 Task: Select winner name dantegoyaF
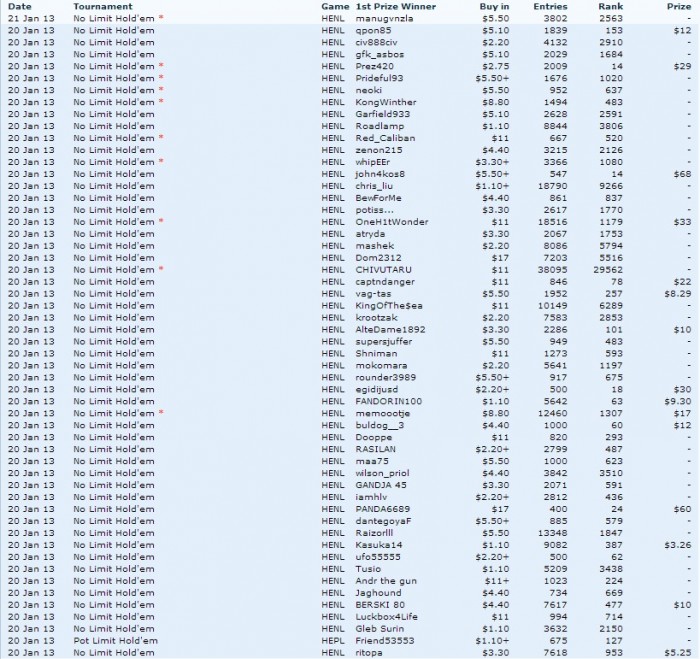383,522
